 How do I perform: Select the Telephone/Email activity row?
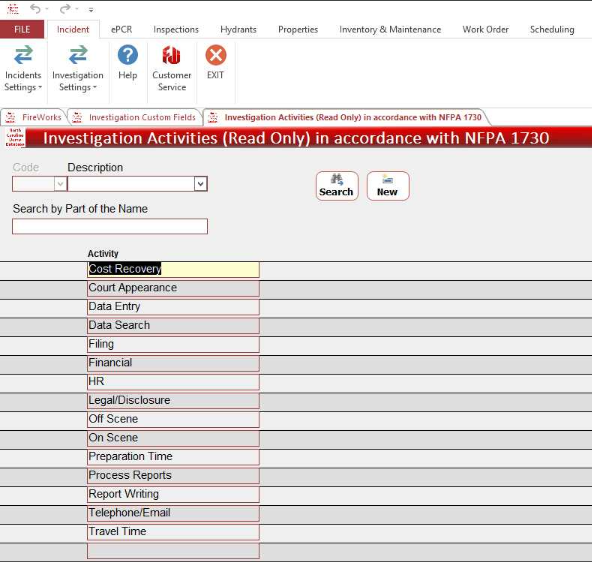(x=173, y=513)
